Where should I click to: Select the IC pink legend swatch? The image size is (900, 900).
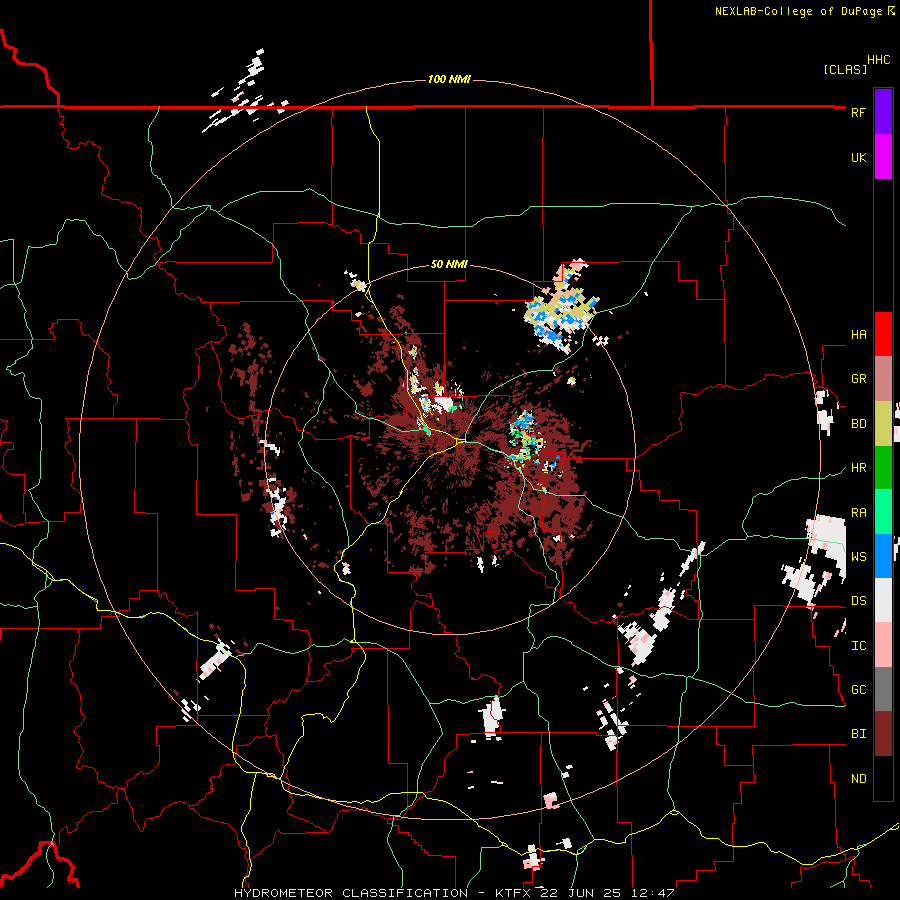883,645
